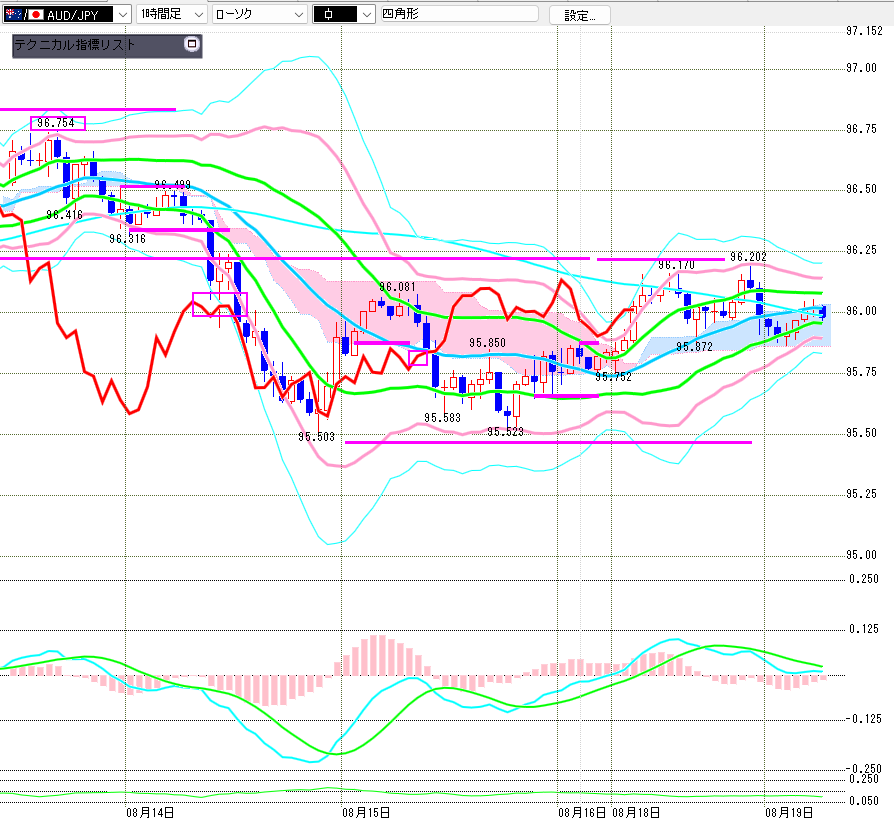Click the 95.850 price label
The height and width of the screenshot is (819, 894).
[487, 343]
